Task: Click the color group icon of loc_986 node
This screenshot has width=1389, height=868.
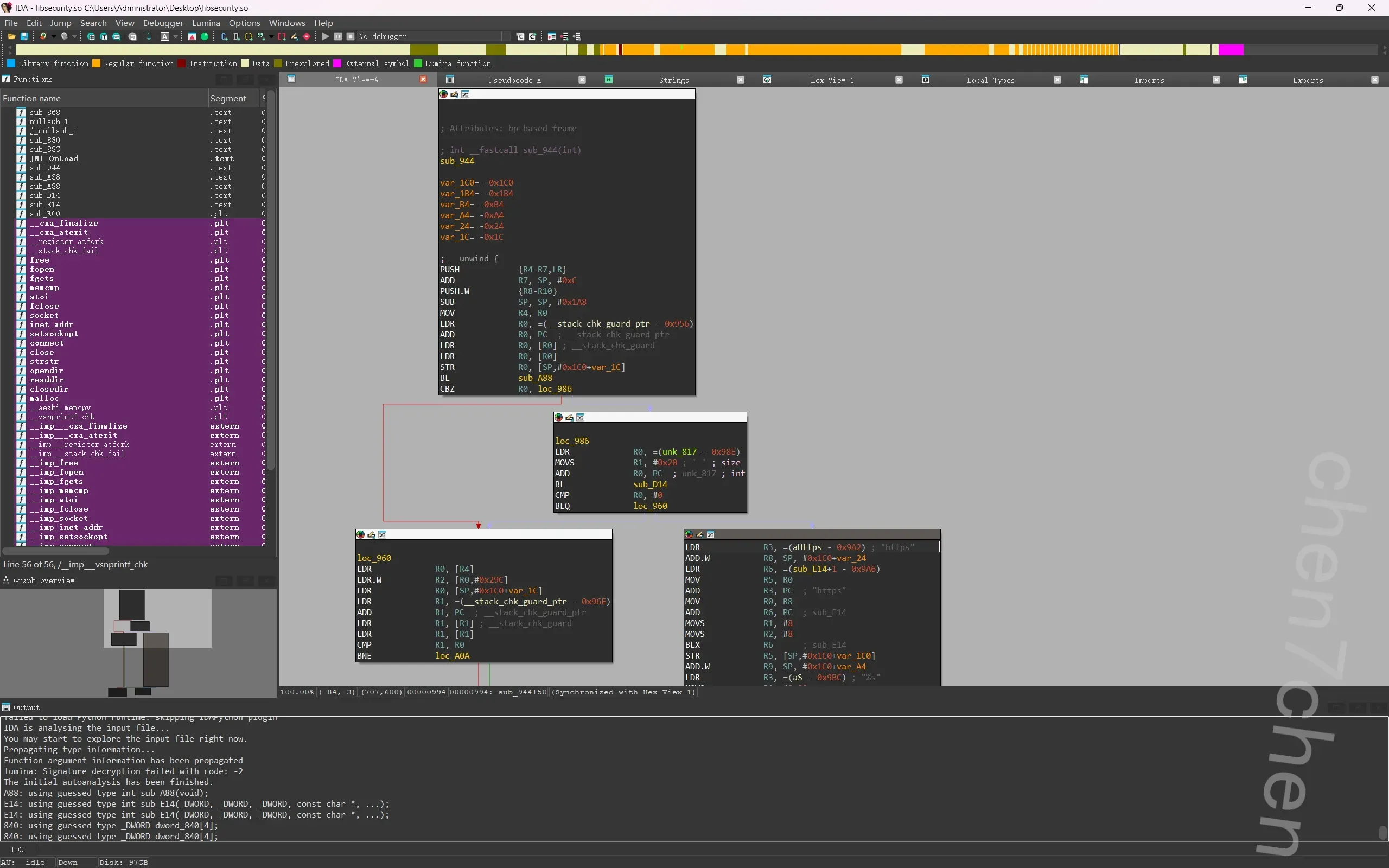Action: click(558, 417)
